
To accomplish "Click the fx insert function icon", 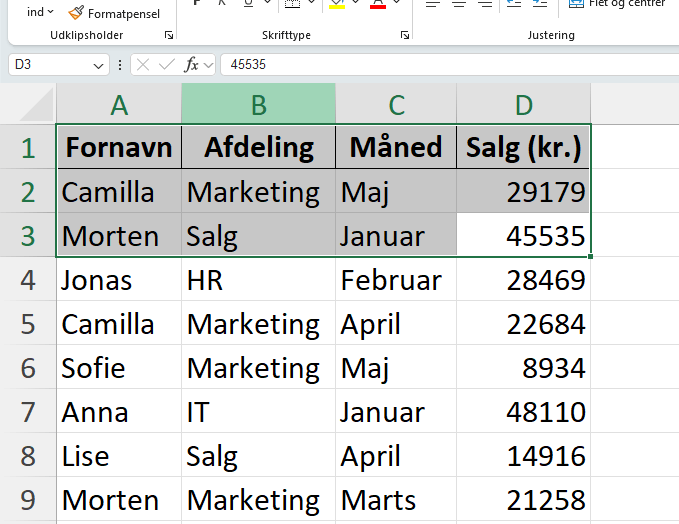I will pos(192,65).
